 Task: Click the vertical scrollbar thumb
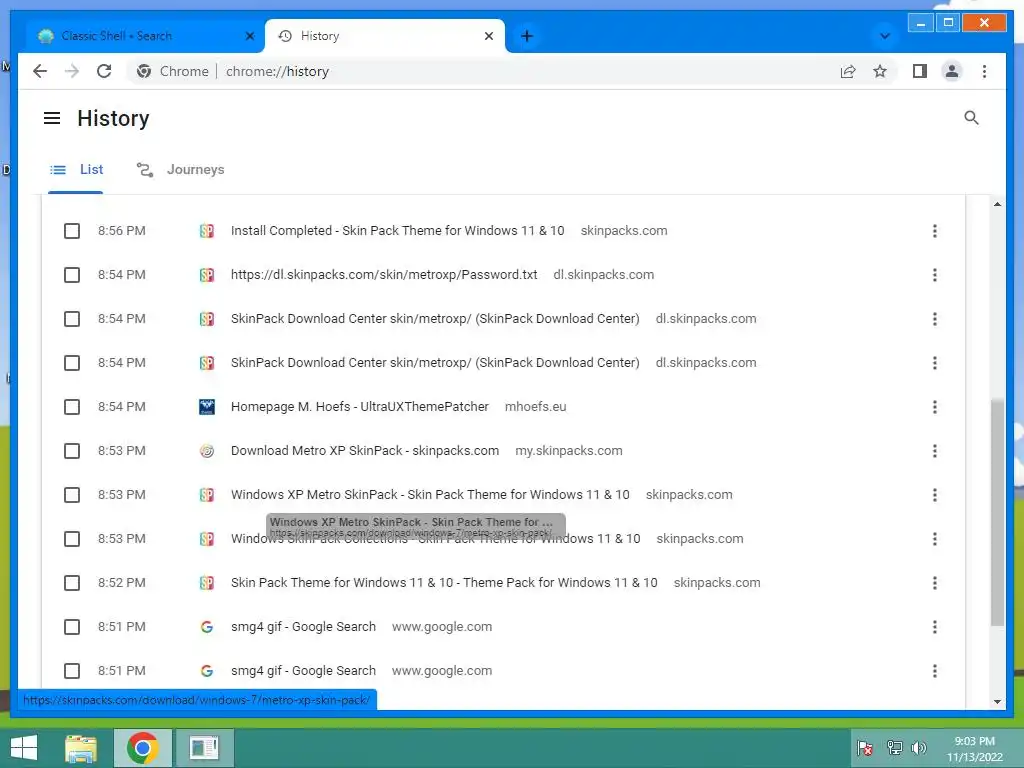pos(997,513)
